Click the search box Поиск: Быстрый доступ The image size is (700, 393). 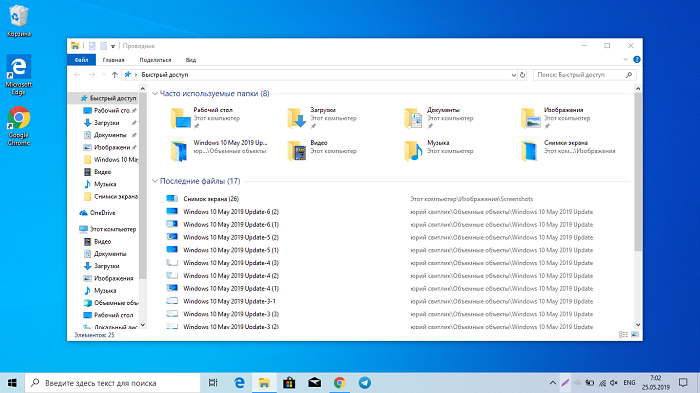tap(584, 75)
